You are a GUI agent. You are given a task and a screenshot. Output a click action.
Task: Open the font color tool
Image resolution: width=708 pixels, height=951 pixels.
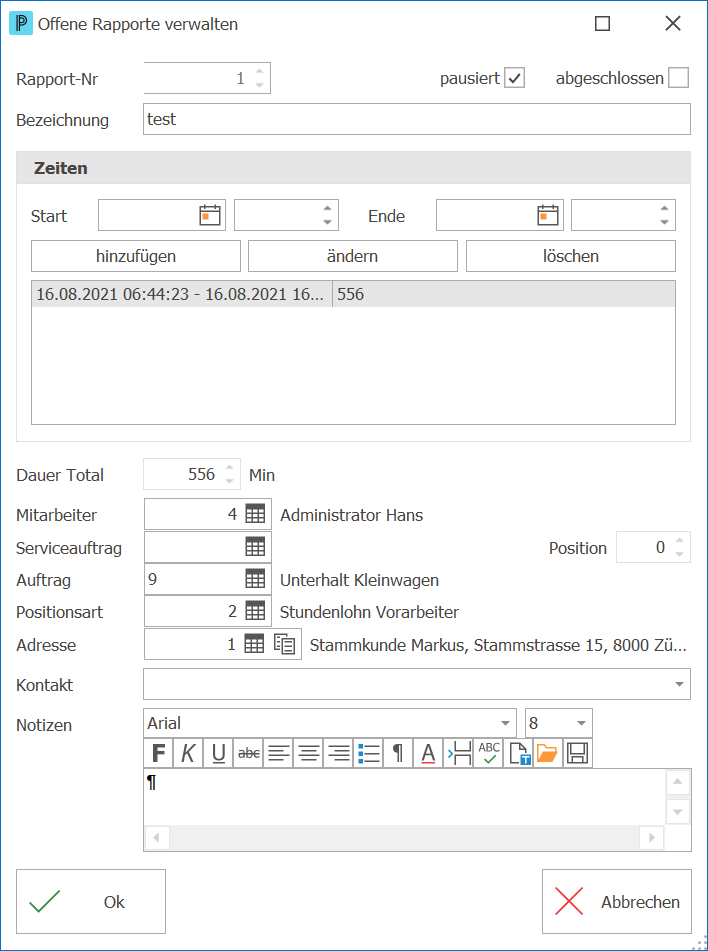tap(428, 753)
